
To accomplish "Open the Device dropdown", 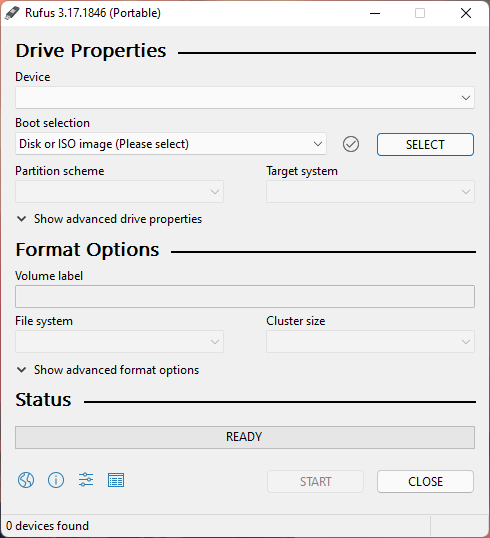I will coord(245,98).
